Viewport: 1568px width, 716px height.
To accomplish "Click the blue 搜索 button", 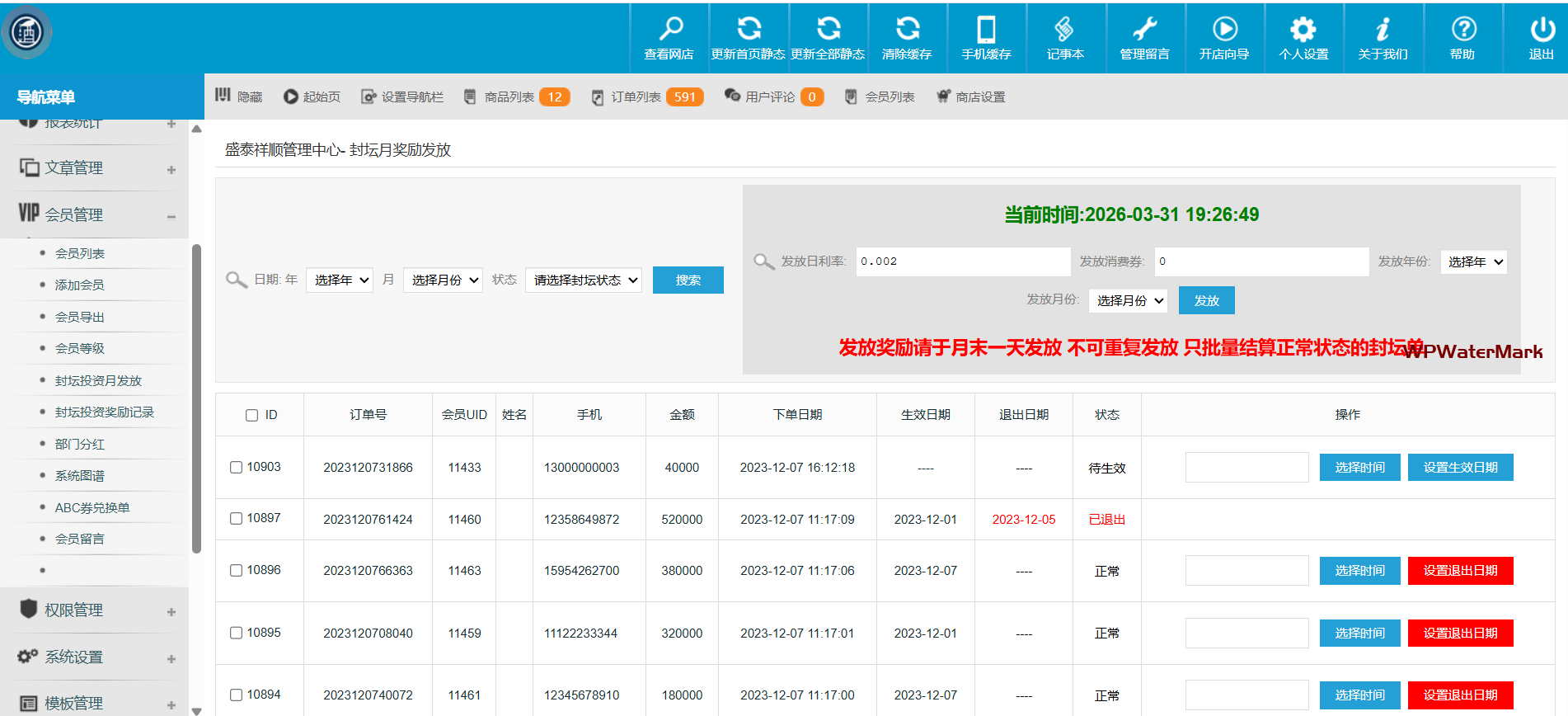I will 688,280.
